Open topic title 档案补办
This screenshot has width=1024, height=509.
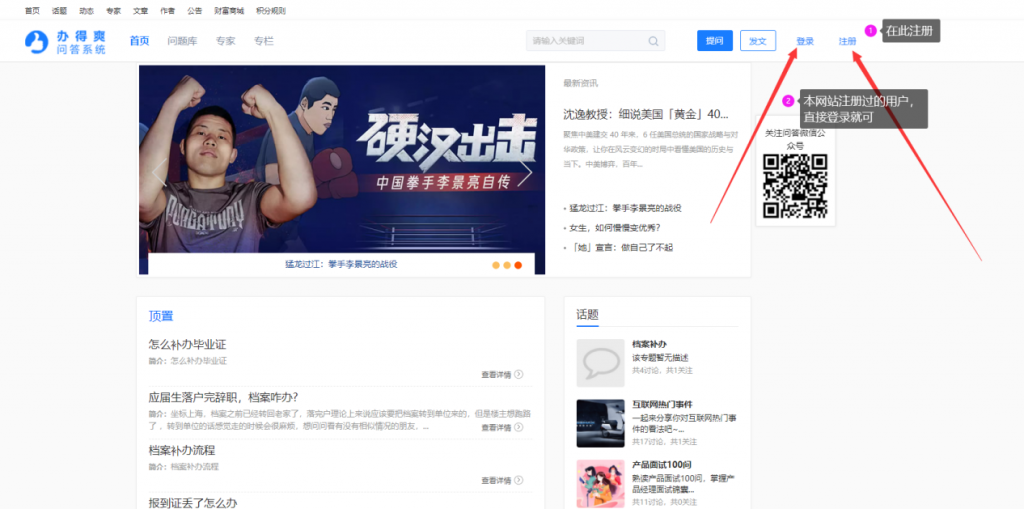pos(649,344)
